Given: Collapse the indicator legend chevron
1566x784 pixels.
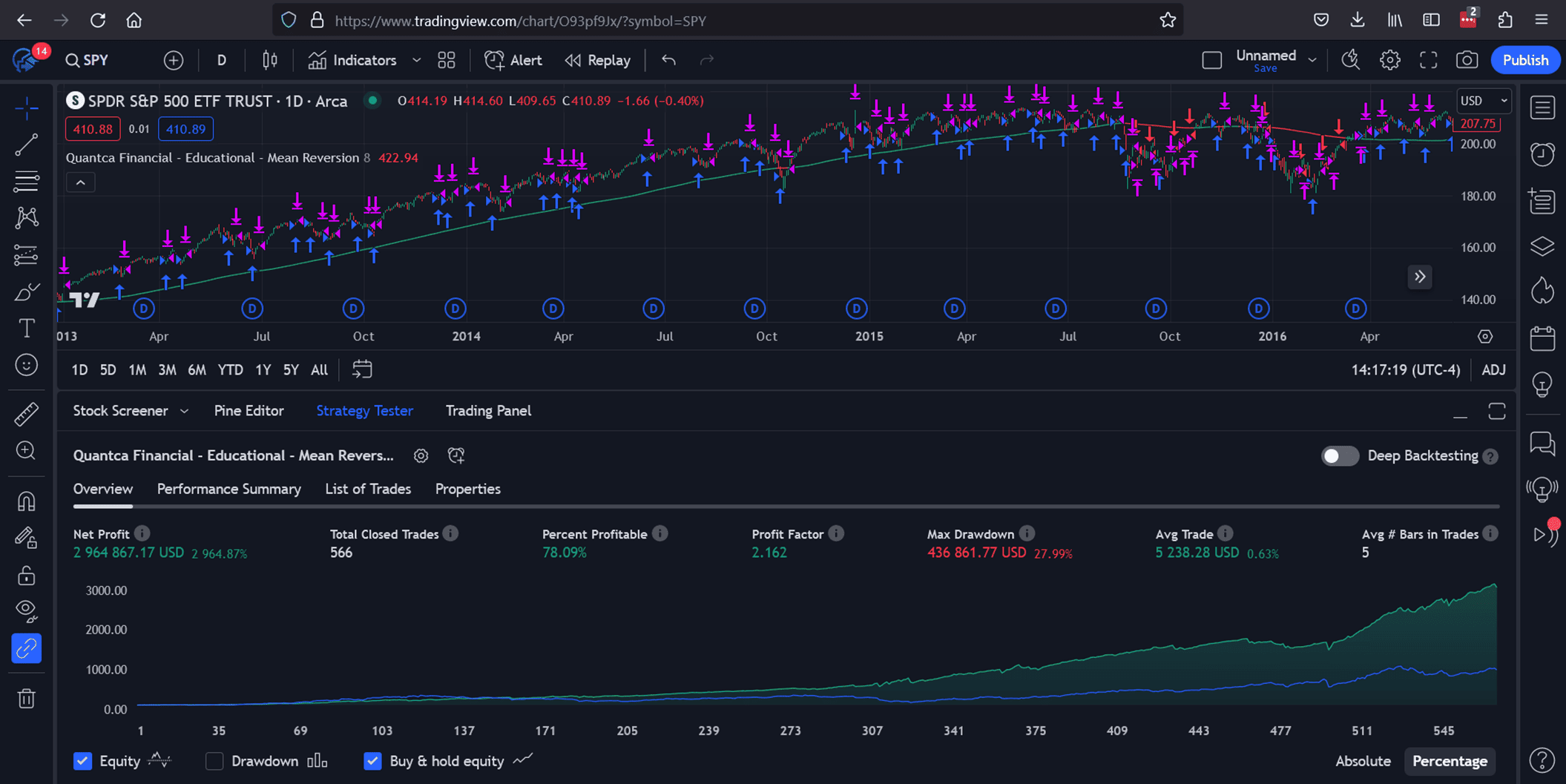Looking at the screenshot, I should [x=81, y=182].
